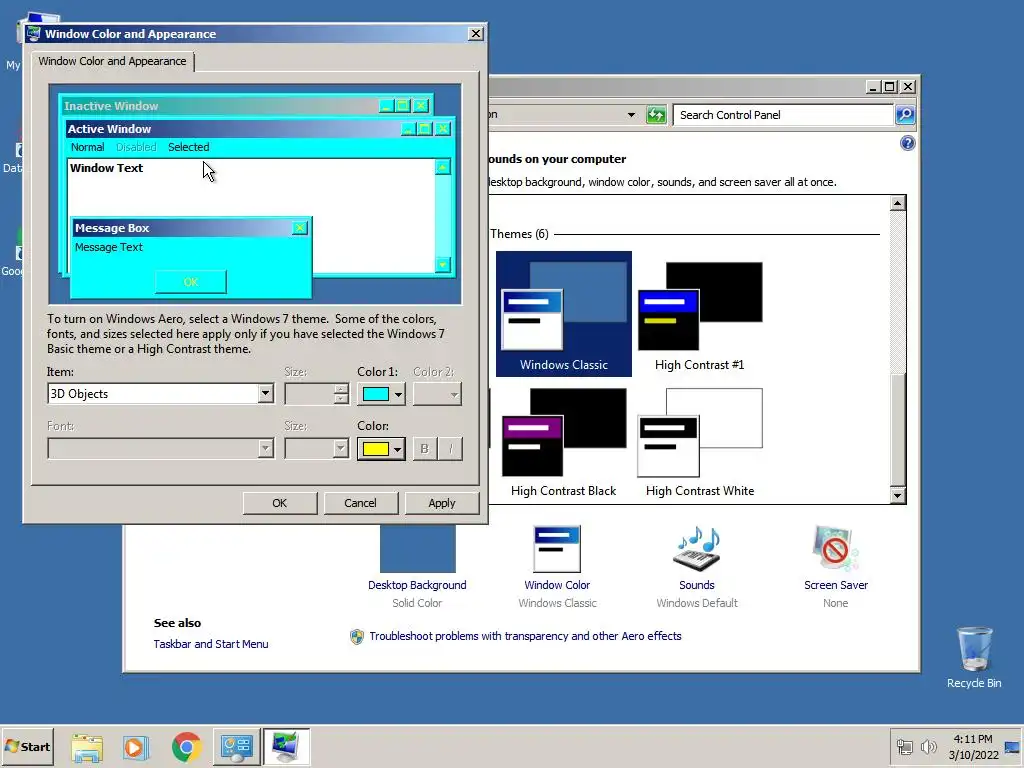Open the Start menu

click(27, 746)
